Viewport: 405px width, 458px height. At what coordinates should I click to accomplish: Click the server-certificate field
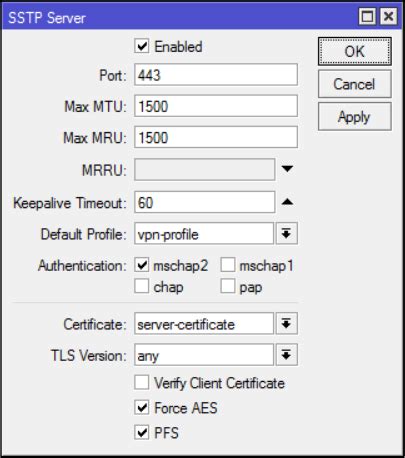204,323
